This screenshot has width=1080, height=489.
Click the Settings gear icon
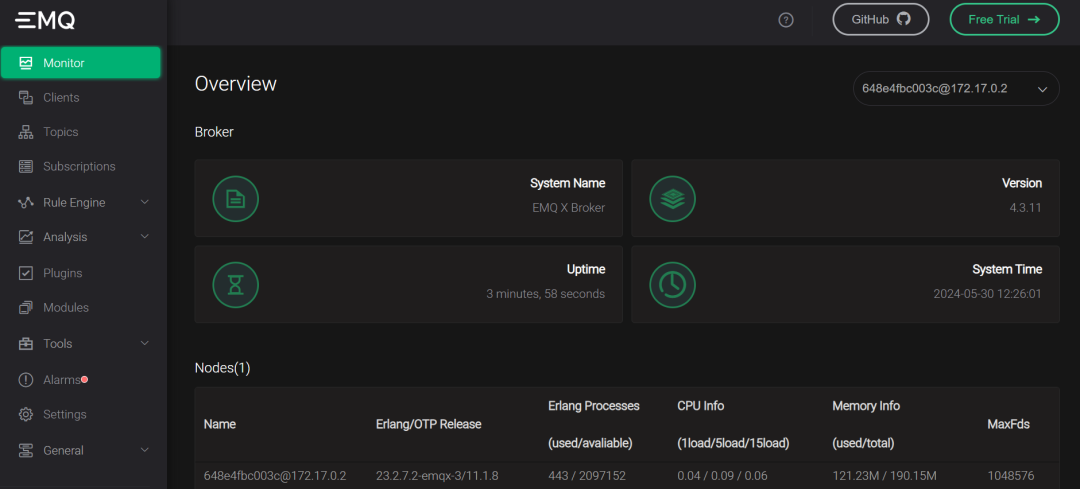26,415
